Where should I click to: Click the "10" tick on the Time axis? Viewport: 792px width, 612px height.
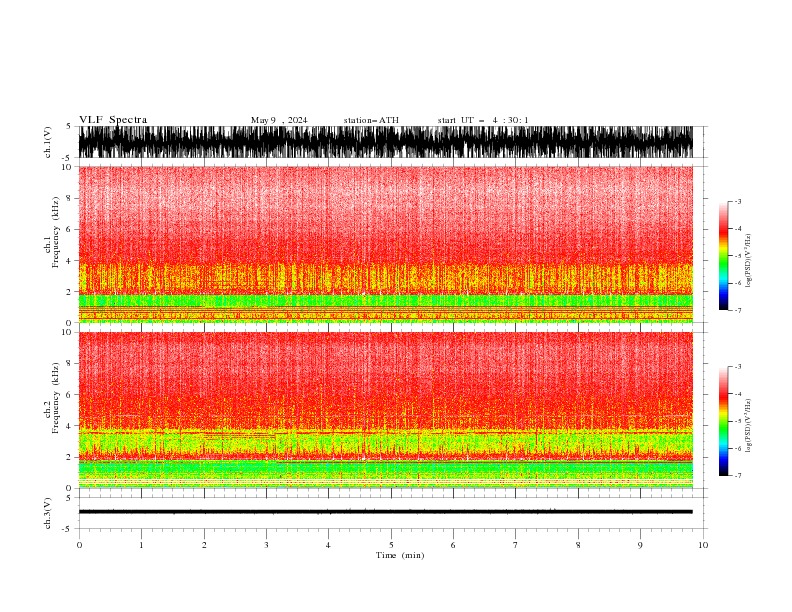[703, 545]
